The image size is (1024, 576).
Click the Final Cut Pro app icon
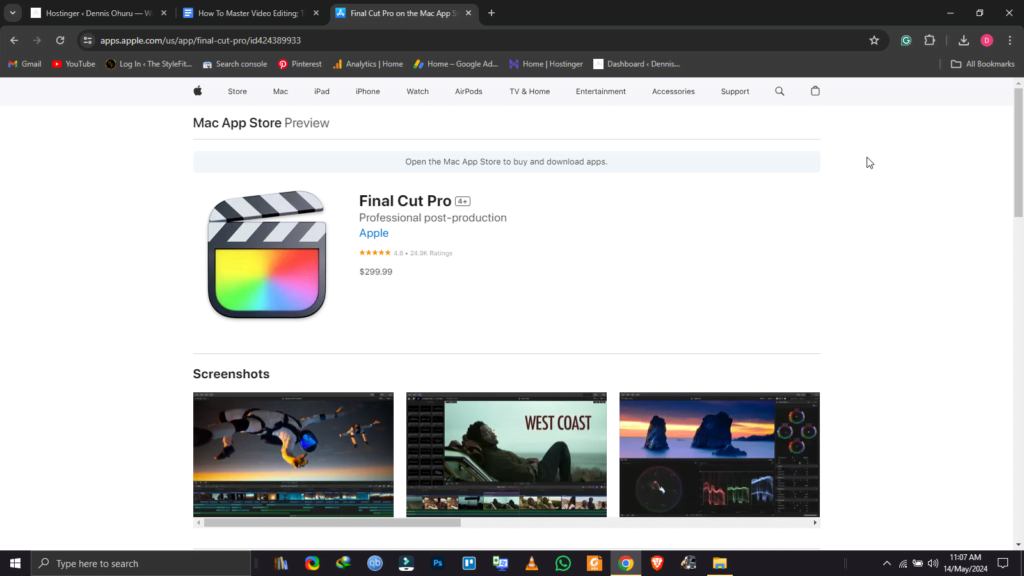pyautogui.click(x=266, y=255)
